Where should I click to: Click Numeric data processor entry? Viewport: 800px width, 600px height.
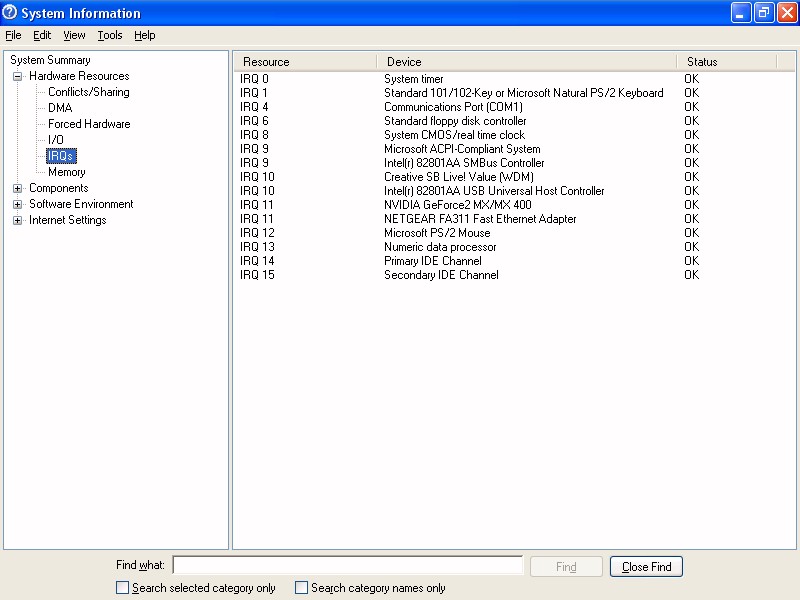pos(440,247)
